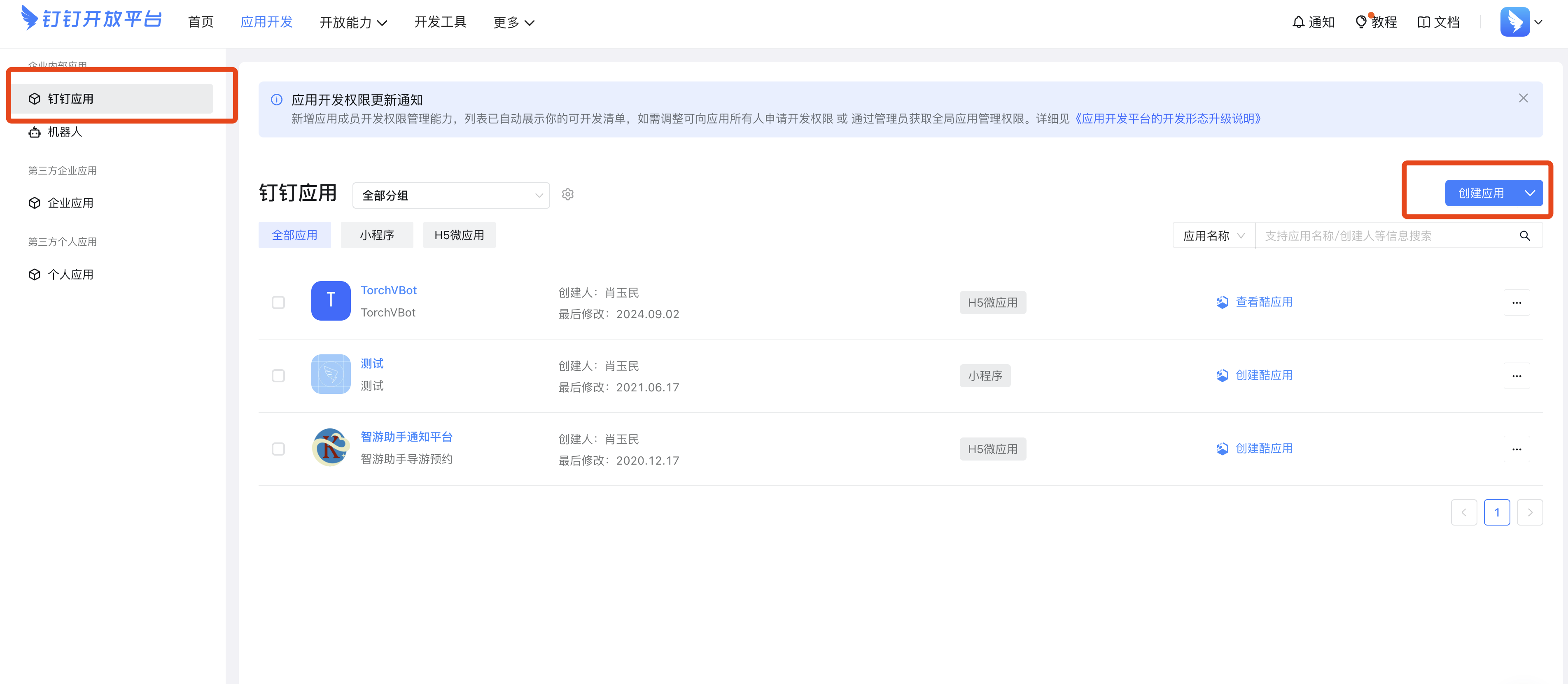The height and width of the screenshot is (684, 1568).
Task: Click the 酷应用 icon in the 测试 row
Action: click(1222, 375)
